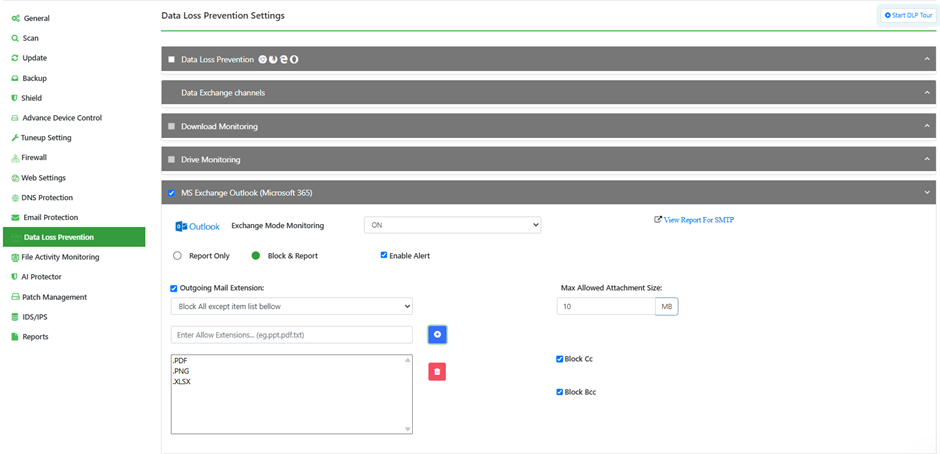Click the Max Allowed Attachment Size field
940x454 pixels.
pos(606,306)
